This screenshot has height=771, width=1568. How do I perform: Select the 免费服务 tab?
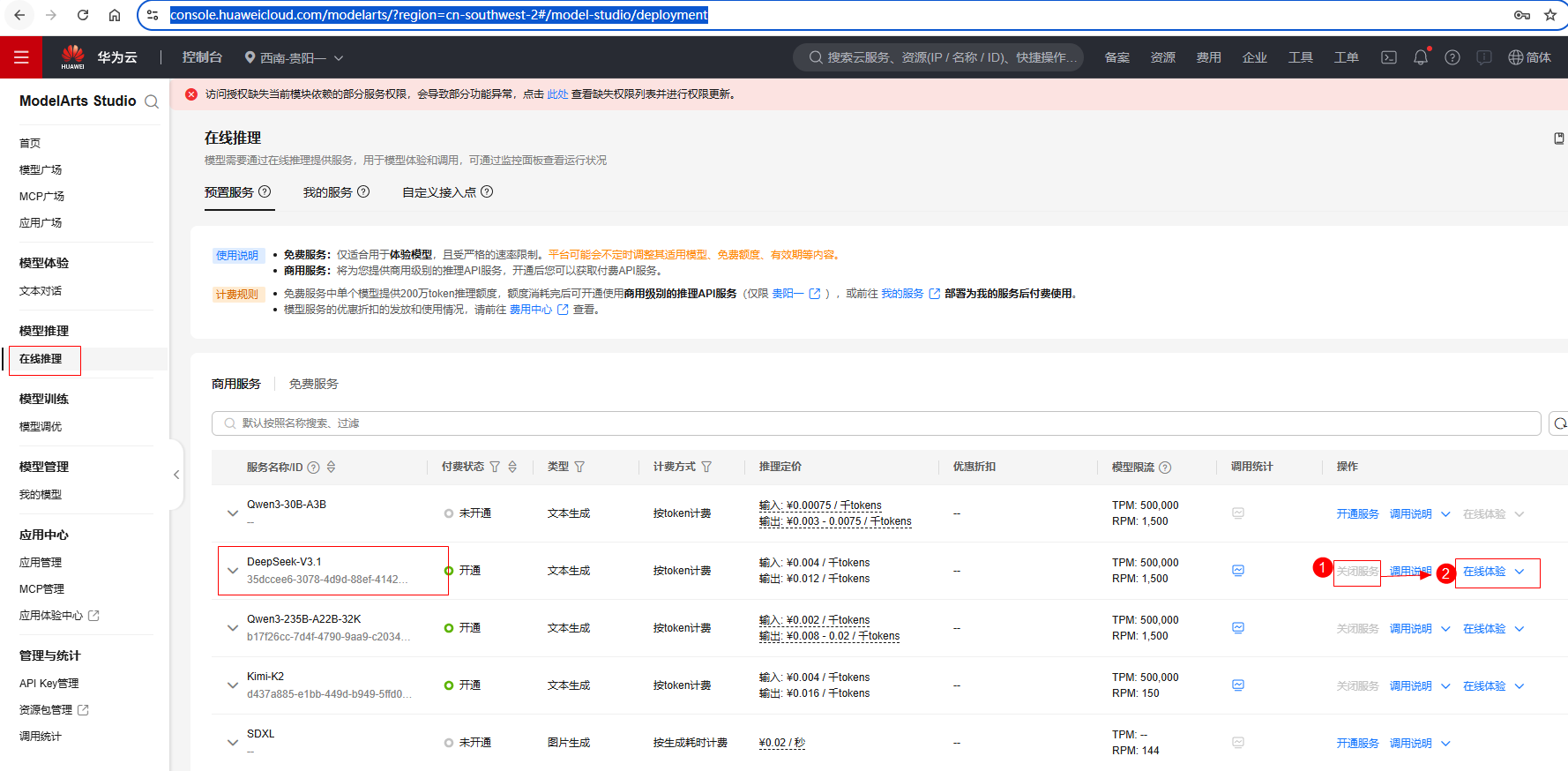click(x=313, y=384)
